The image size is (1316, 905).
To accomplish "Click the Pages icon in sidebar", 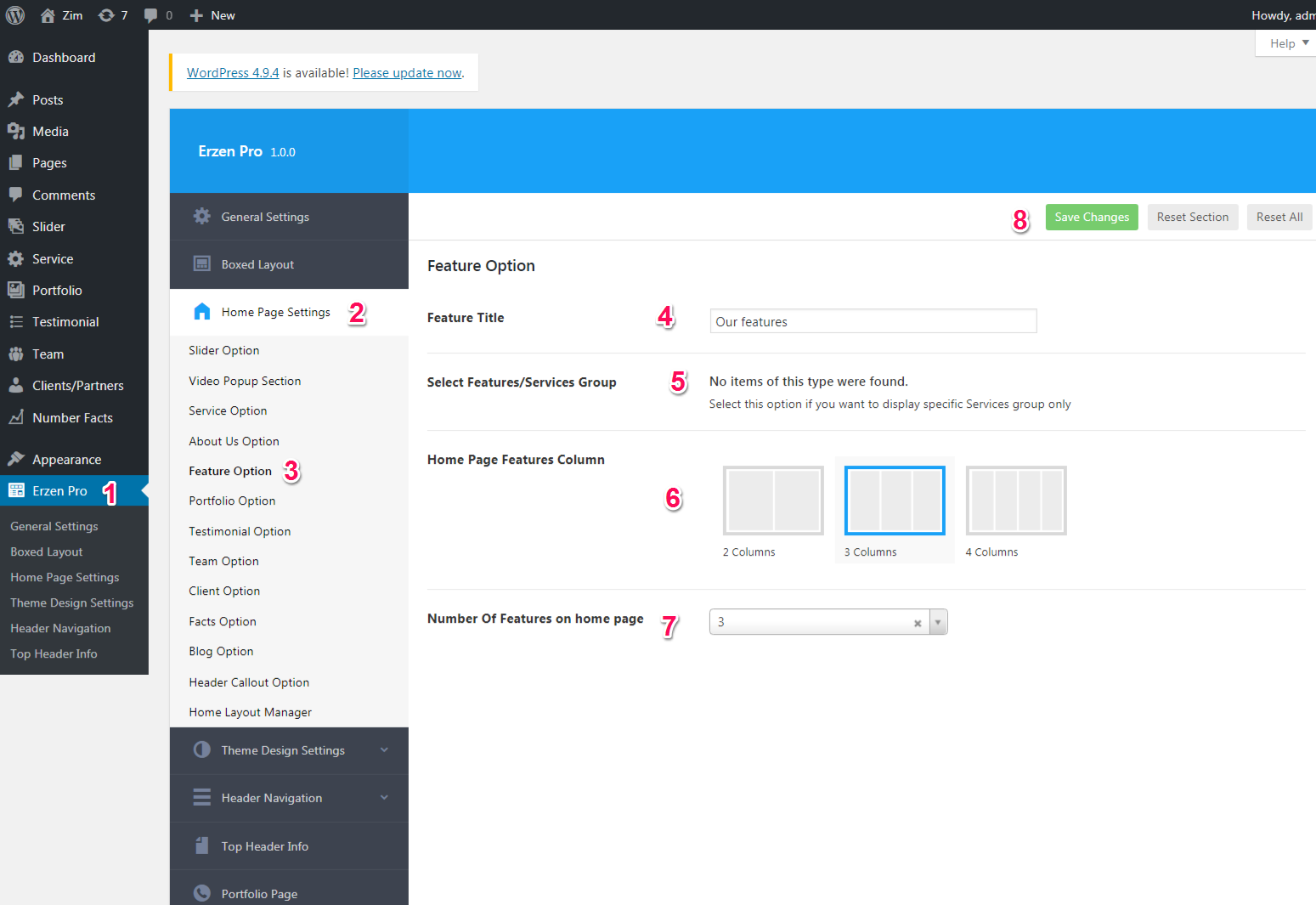I will (15, 162).
